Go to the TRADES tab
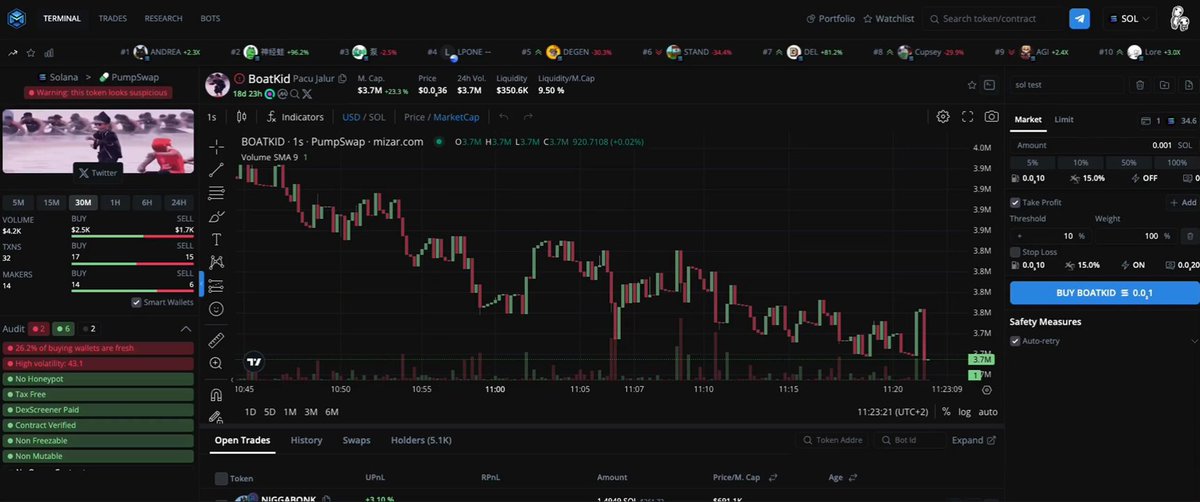 pyautogui.click(x=113, y=18)
